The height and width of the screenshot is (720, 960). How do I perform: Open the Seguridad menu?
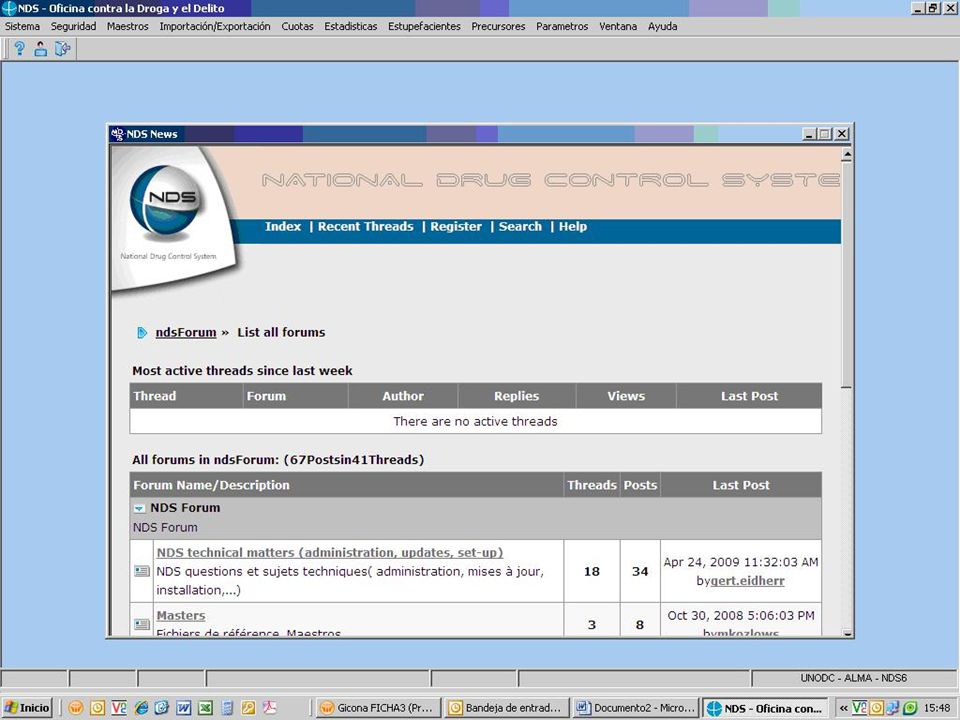point(73,26)
